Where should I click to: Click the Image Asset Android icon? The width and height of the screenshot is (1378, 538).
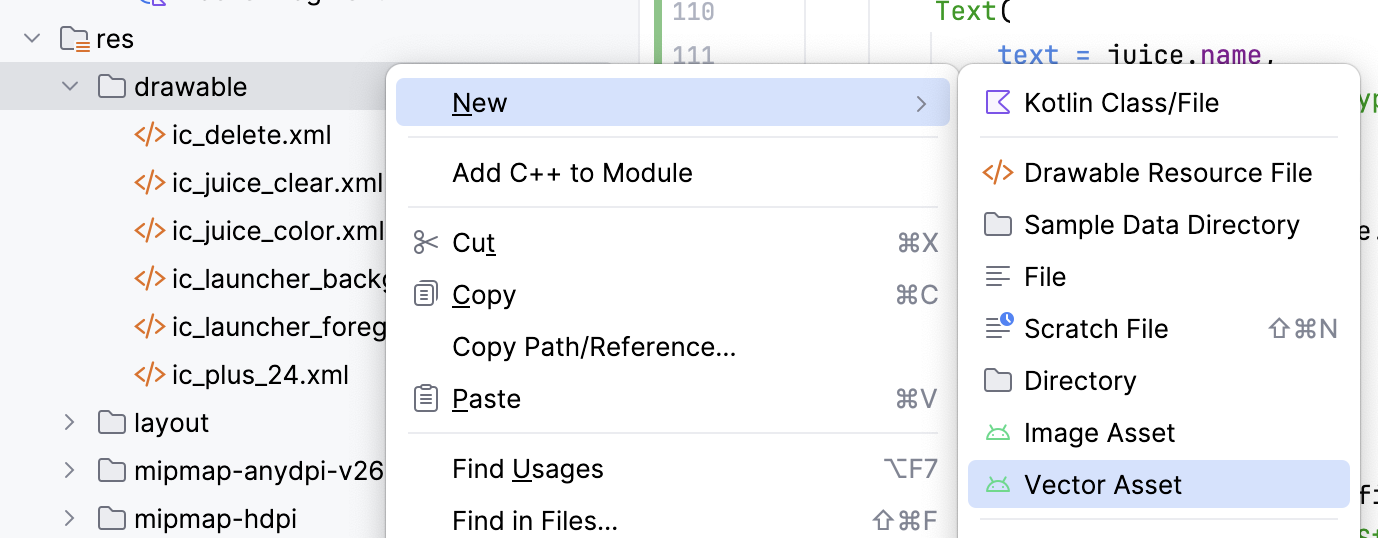(998, 433)
